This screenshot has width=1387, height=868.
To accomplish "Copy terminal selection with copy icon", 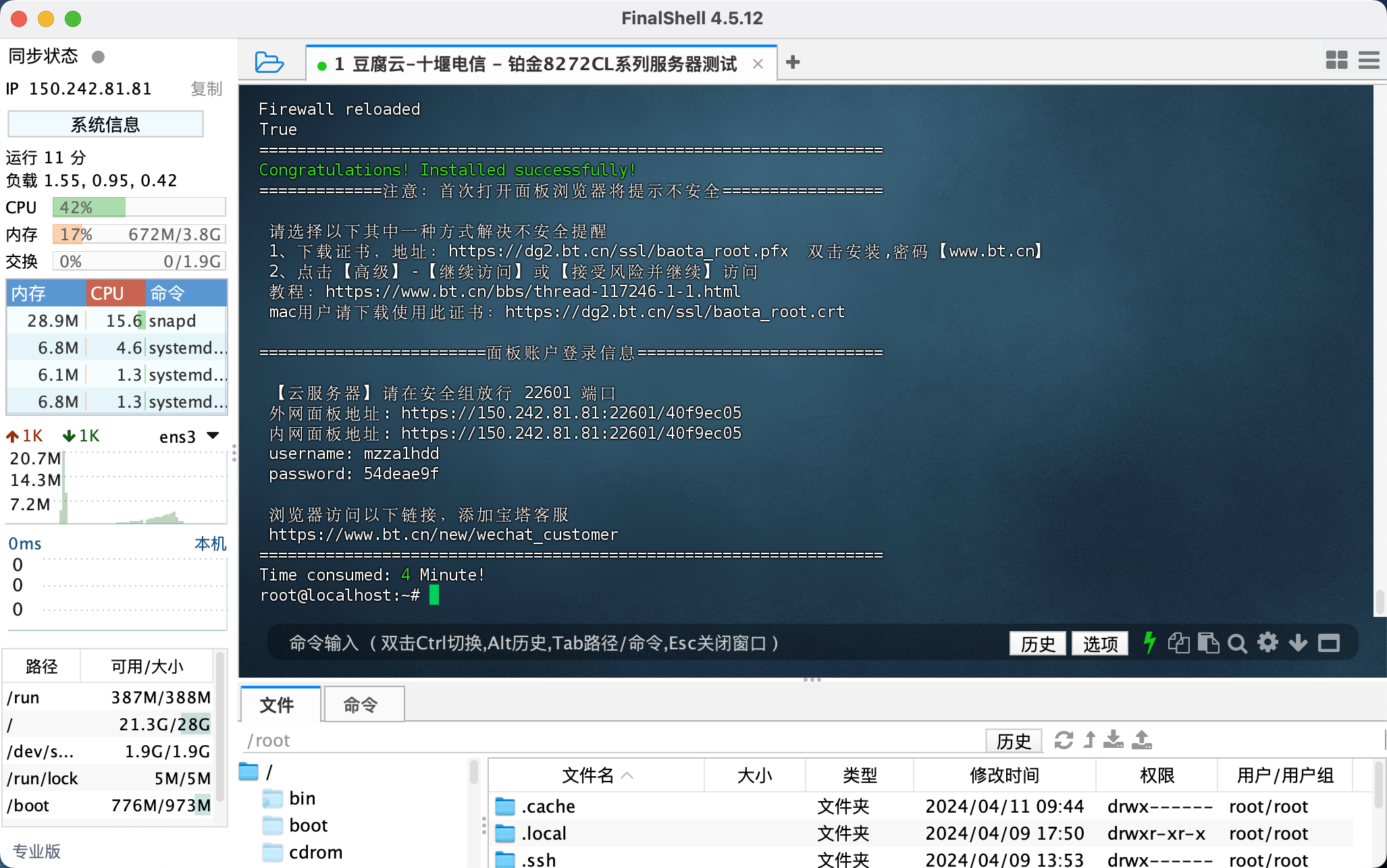I will (1178, 643).
